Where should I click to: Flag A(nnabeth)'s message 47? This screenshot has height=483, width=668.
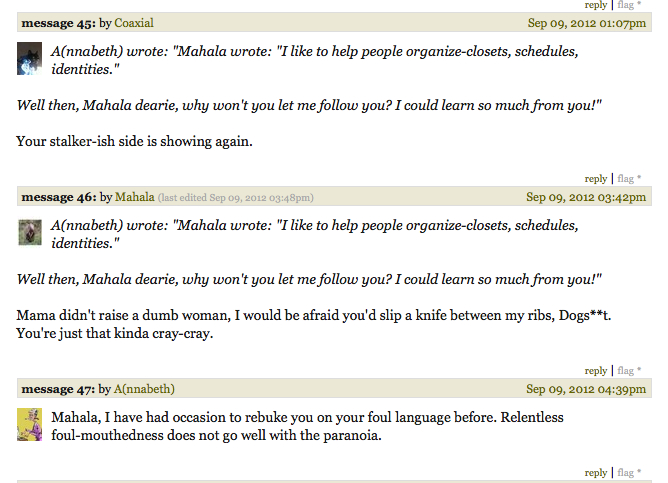626,473
